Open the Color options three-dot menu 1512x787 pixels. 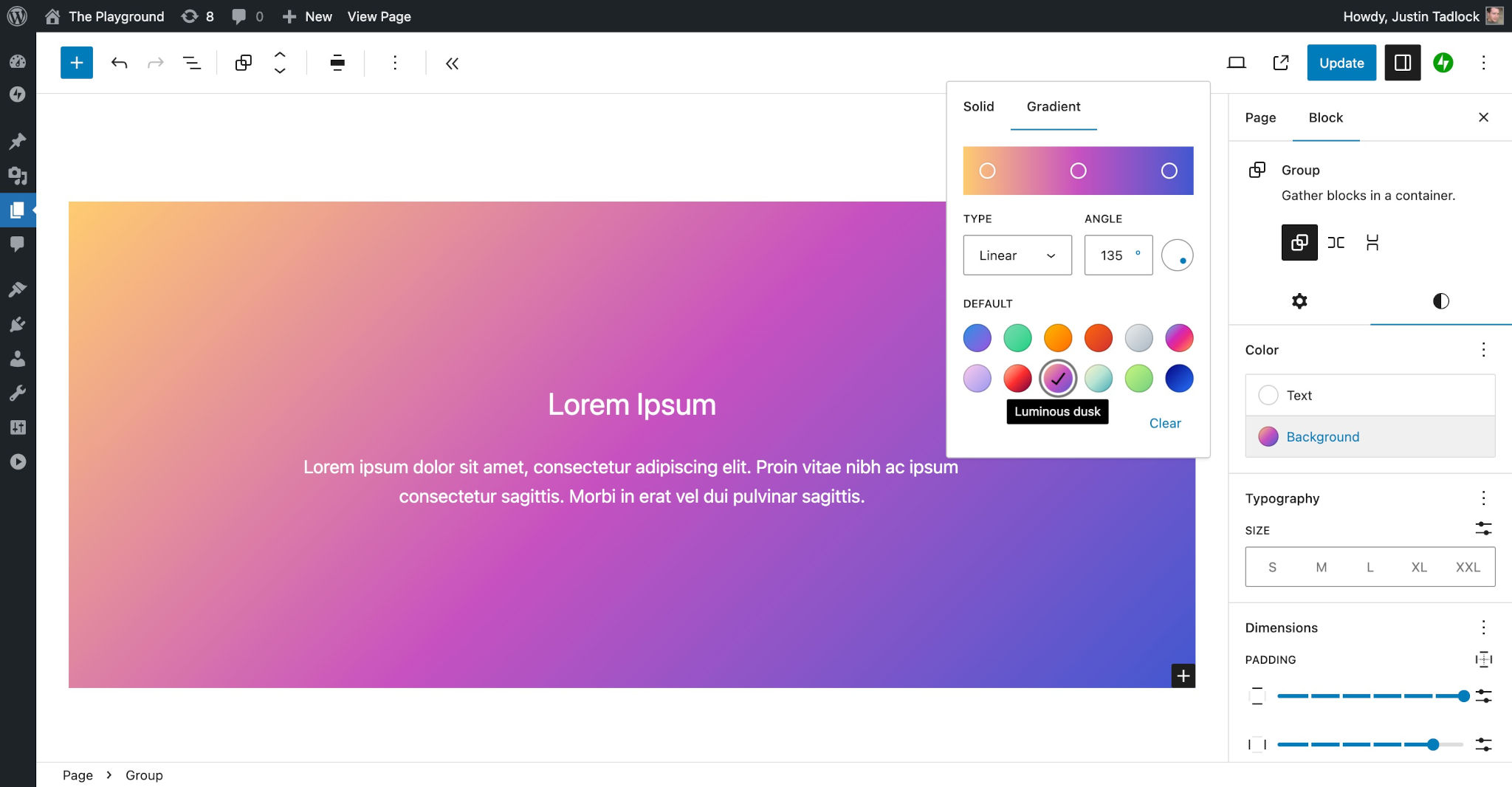tap(1484, 349)
